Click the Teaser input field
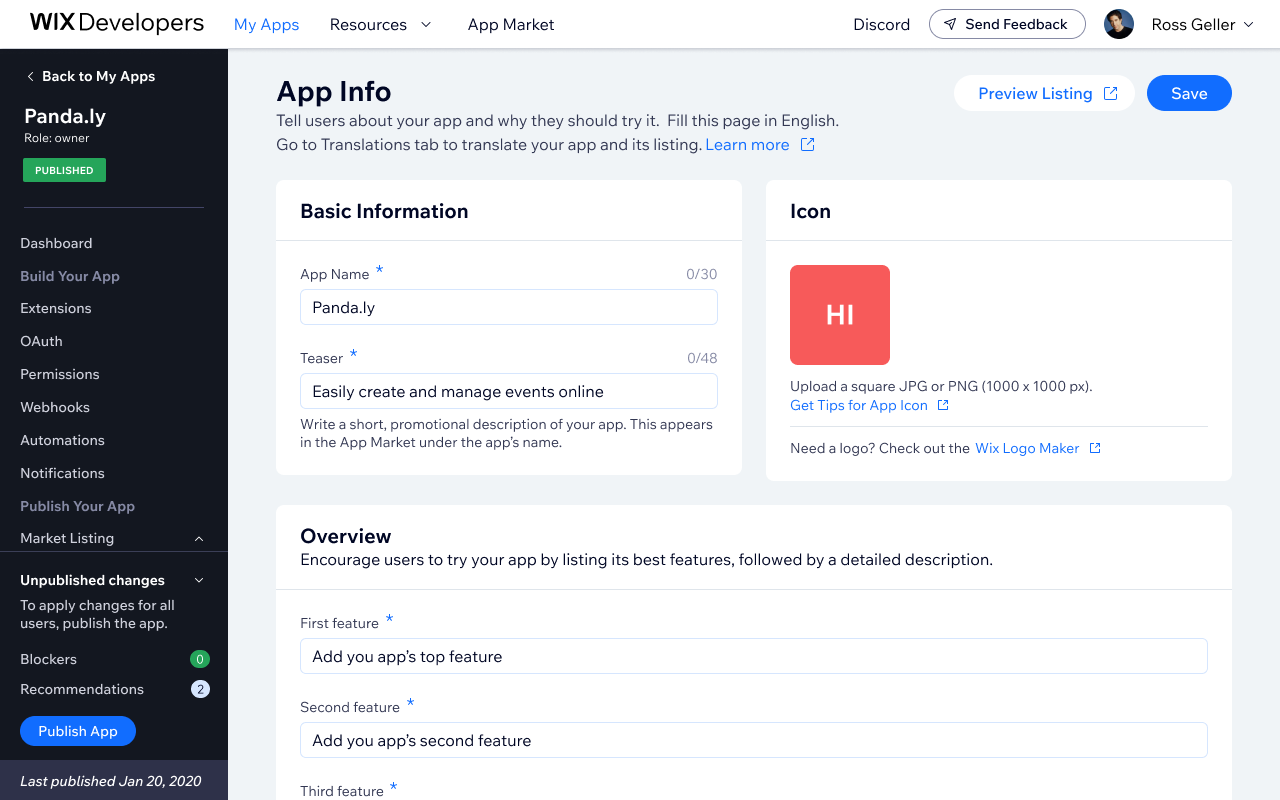Viewport: 1280px width, 800px height. pyautogui.click(x=509, y=391)
